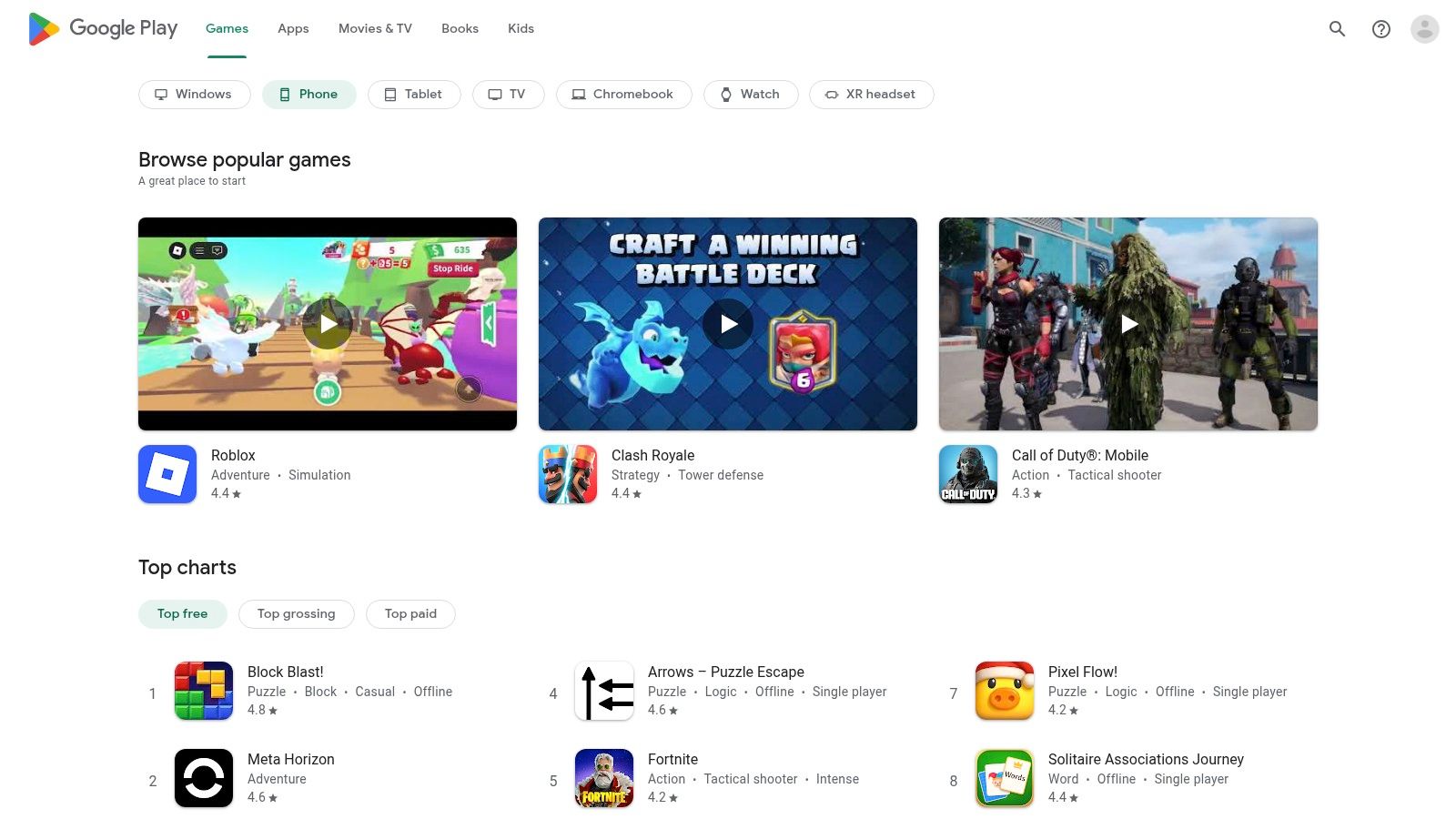1456x819 pixels.
Task: Select the Pixel Flow! pig icon
Action: click(x=1005, y=691)
